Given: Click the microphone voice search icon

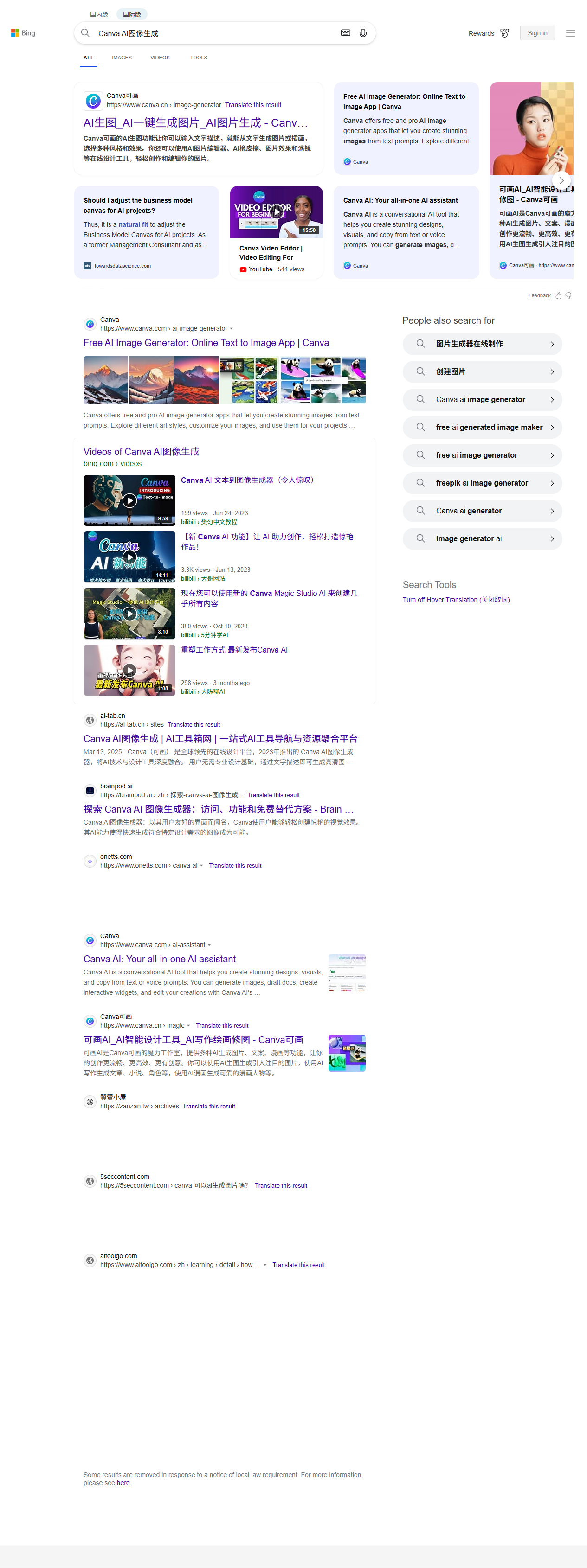Looking at the screenshot, I should click(x=363, y=33).
